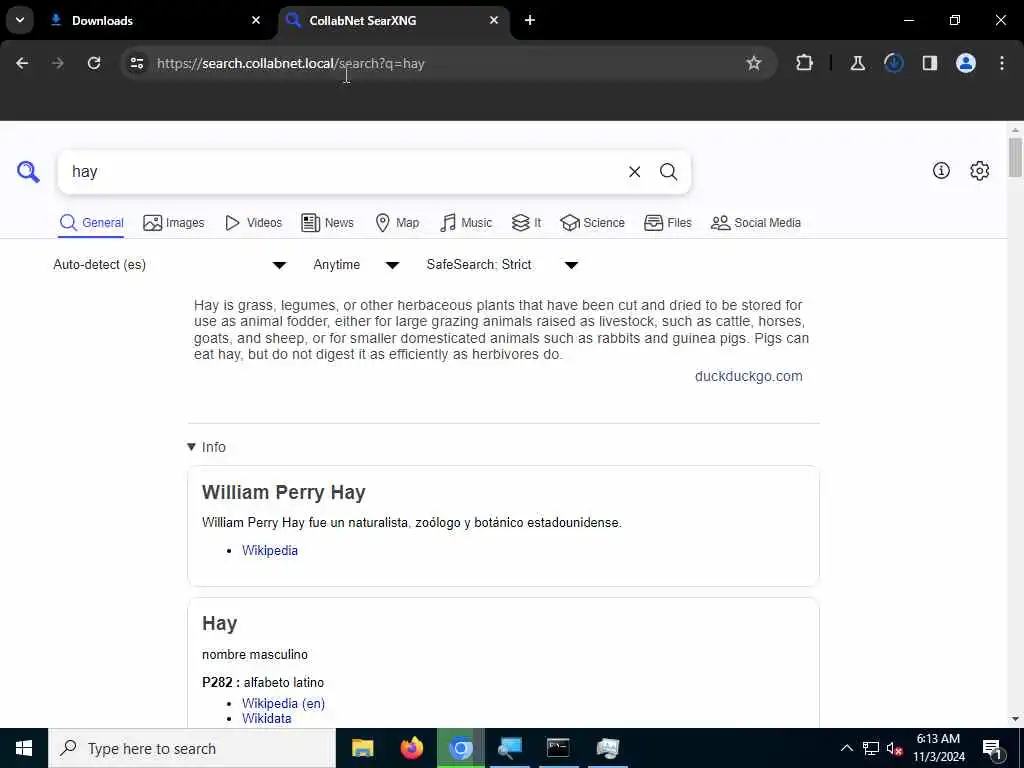
Task: Switch to the Science tab
Action: pos(592,223)
